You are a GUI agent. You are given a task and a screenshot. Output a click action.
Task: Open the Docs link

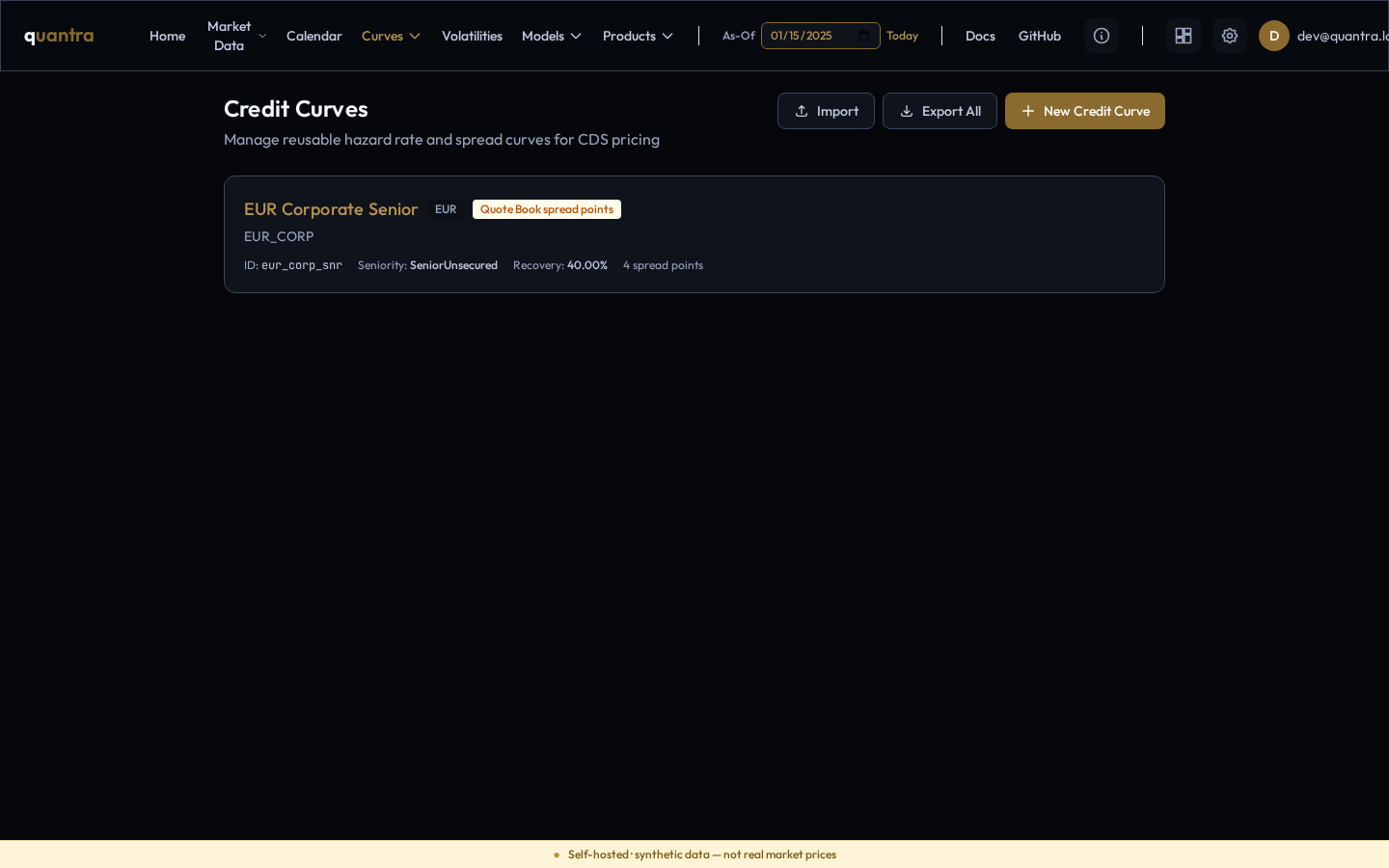coord(980,36)
